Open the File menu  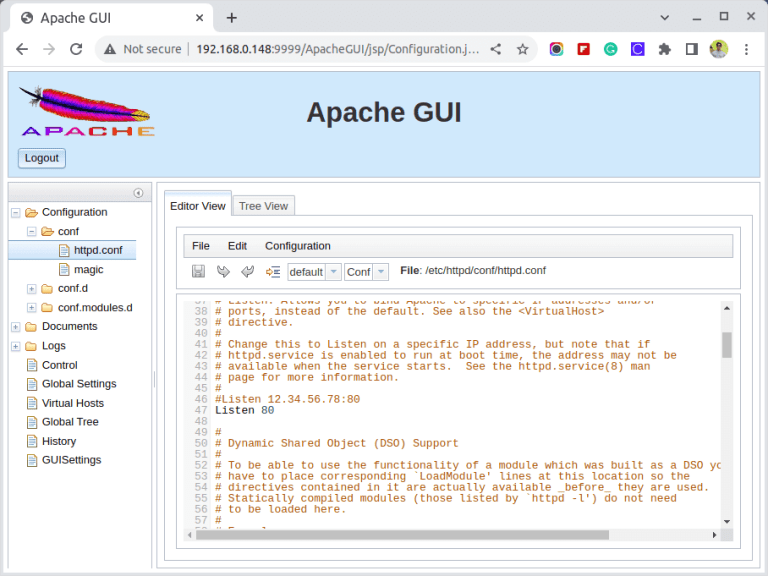(x=201, y=245)
